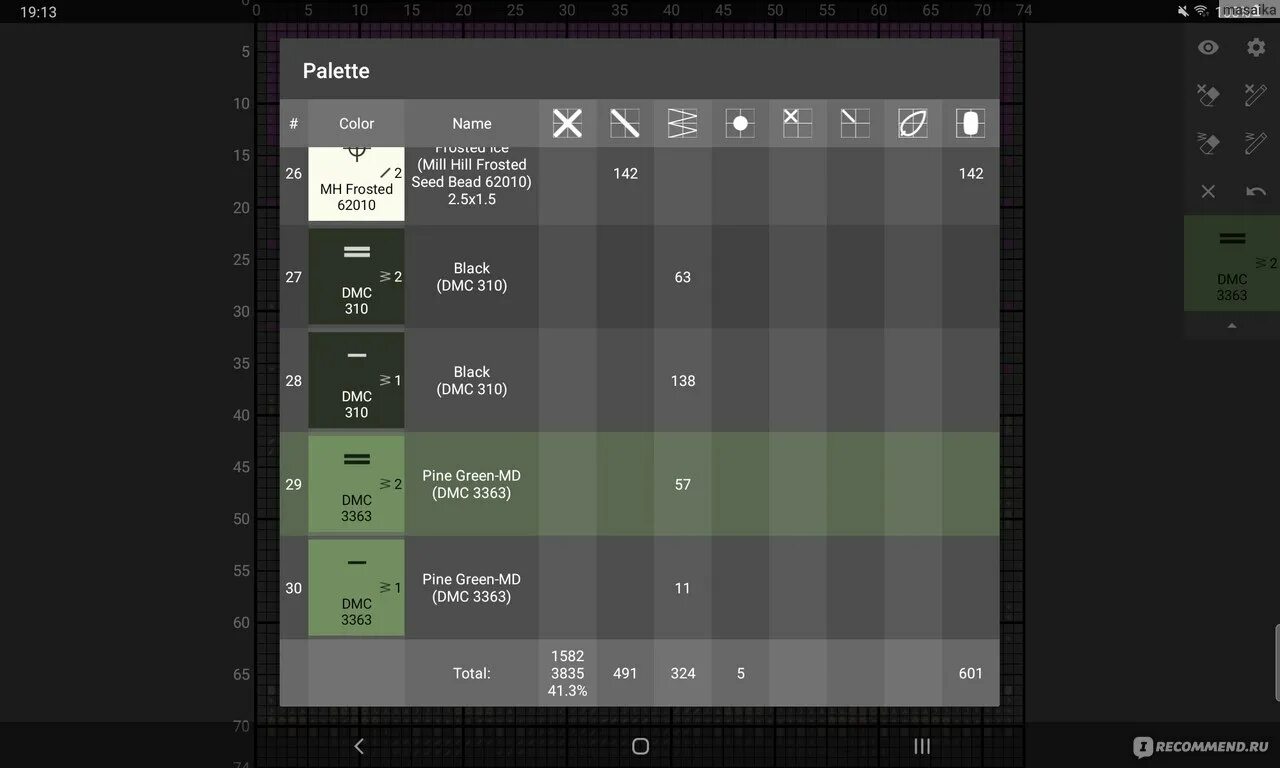Click the total half stitch count 491
1280x768 pixels.
point(625,673)
